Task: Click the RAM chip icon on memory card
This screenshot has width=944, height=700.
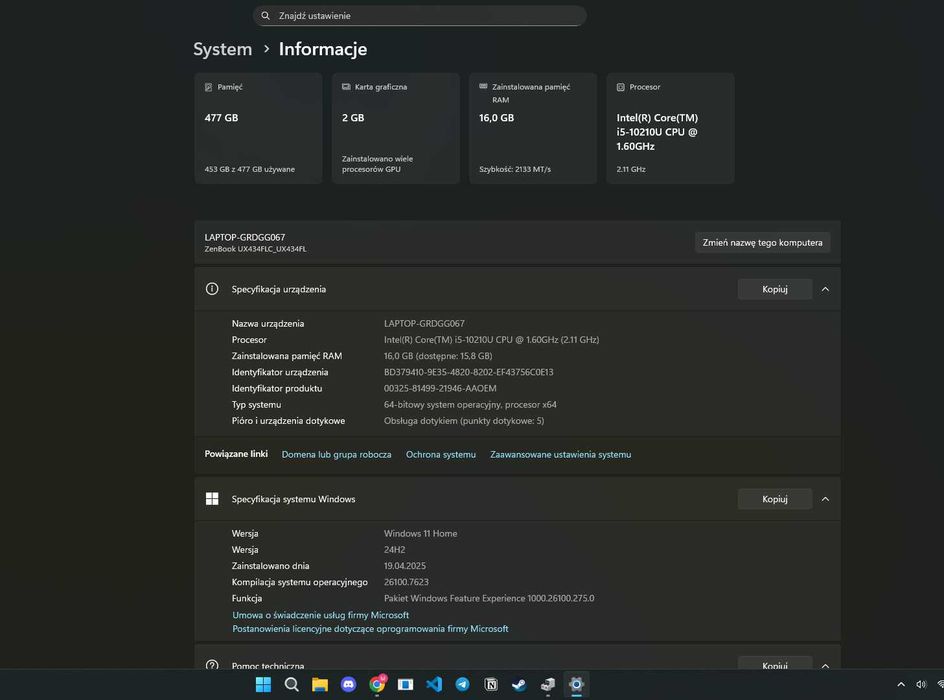Action: click(x=483, y=86)
